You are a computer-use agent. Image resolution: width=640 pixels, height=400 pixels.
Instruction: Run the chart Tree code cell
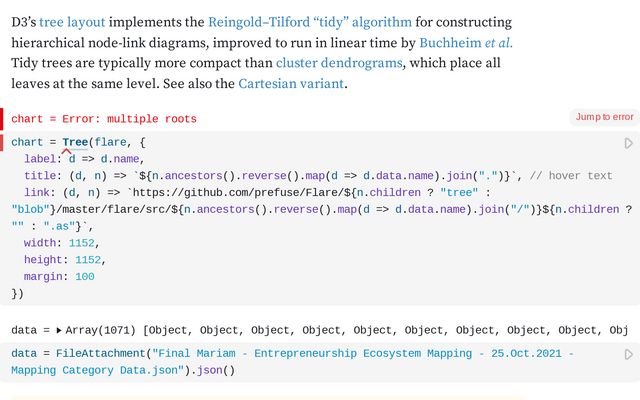[x=628, y=143]
